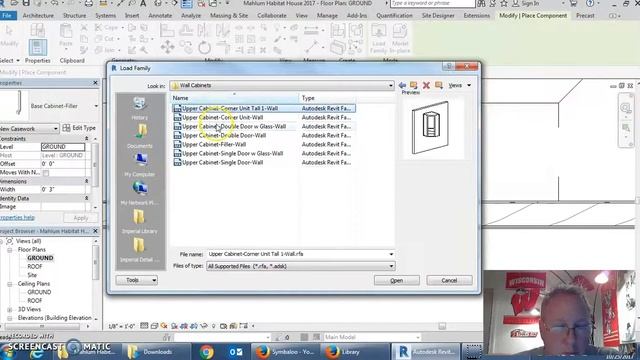640x360 pixels.
Task: Switch to the Structure ribbon tab
Action: [74, 16]
